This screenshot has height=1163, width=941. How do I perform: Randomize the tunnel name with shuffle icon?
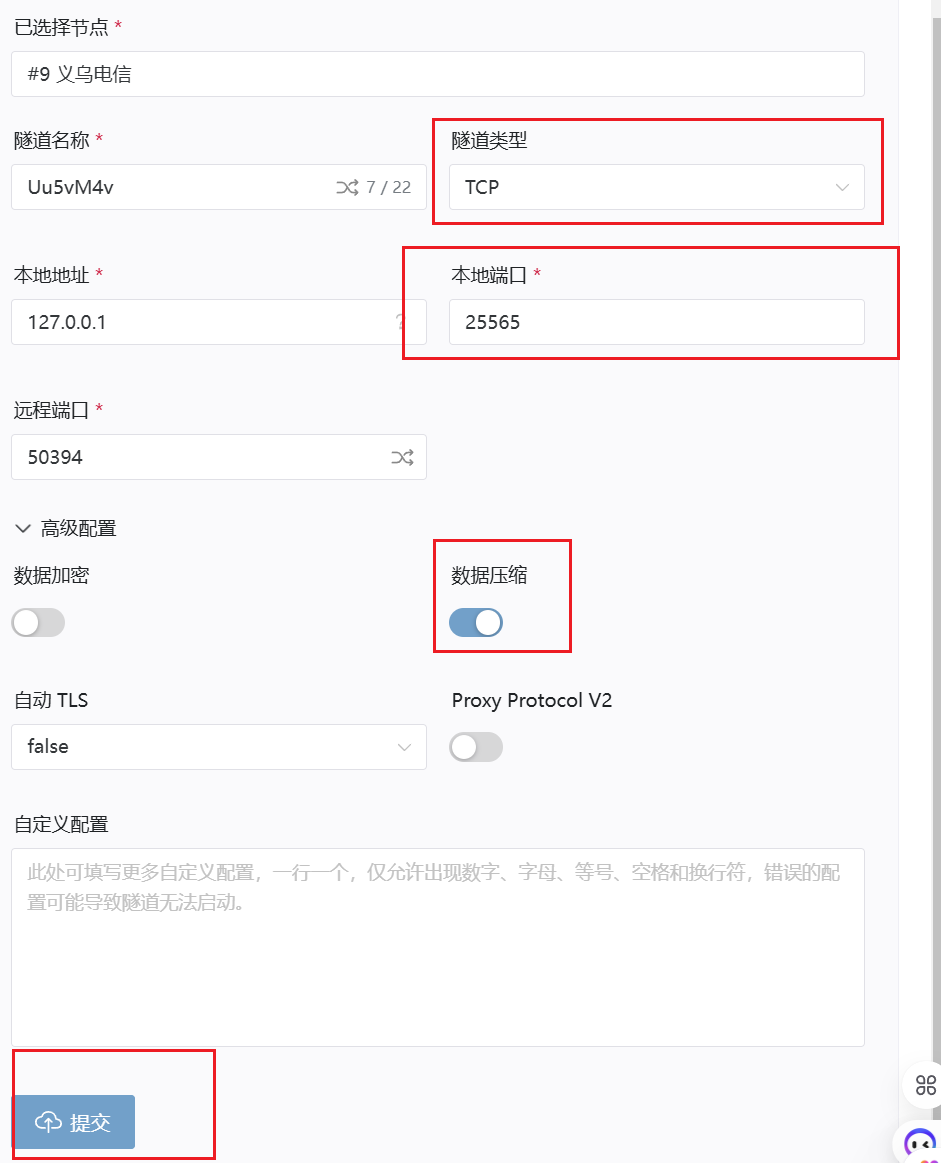(347, 187)
